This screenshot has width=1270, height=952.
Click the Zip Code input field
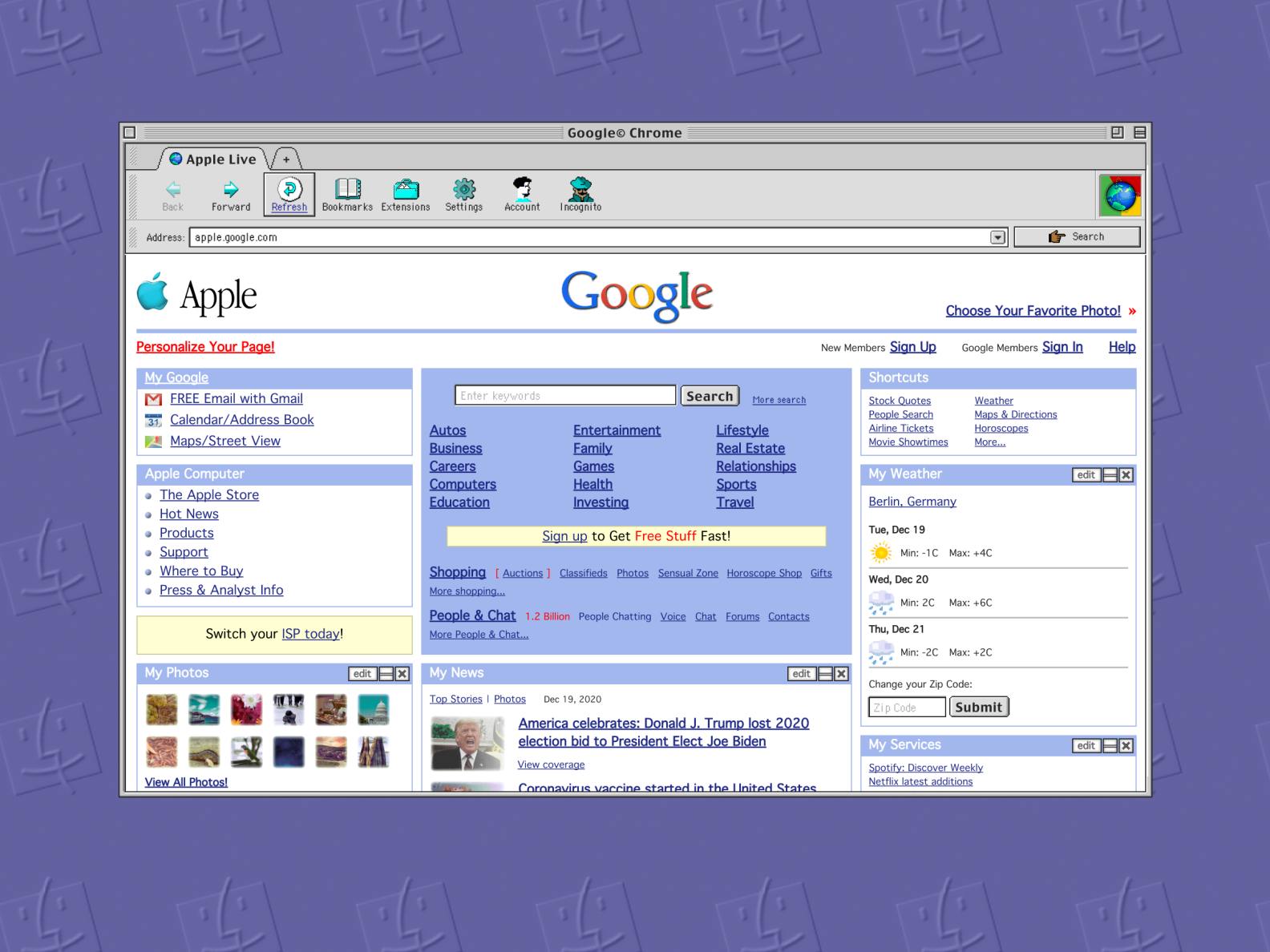click(907, 707)
